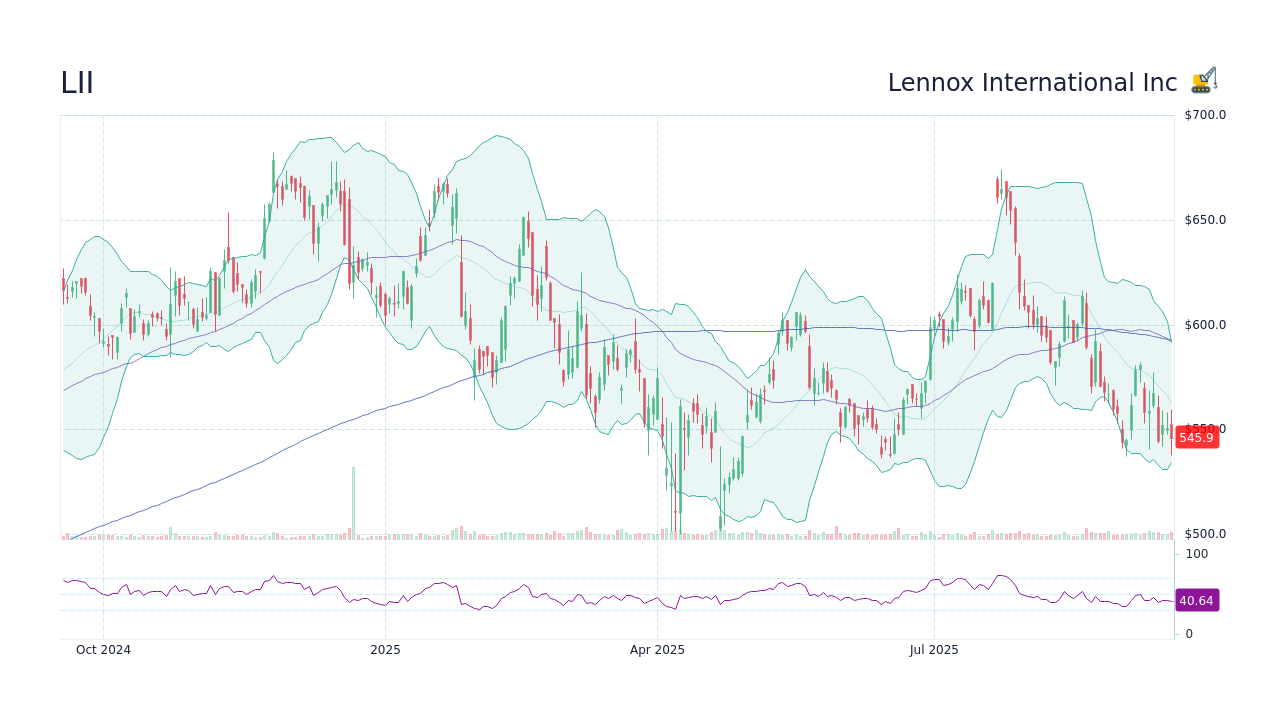
Task: Click the purple 40.64 RSI value badge
Action: [x=1196, y=601]
